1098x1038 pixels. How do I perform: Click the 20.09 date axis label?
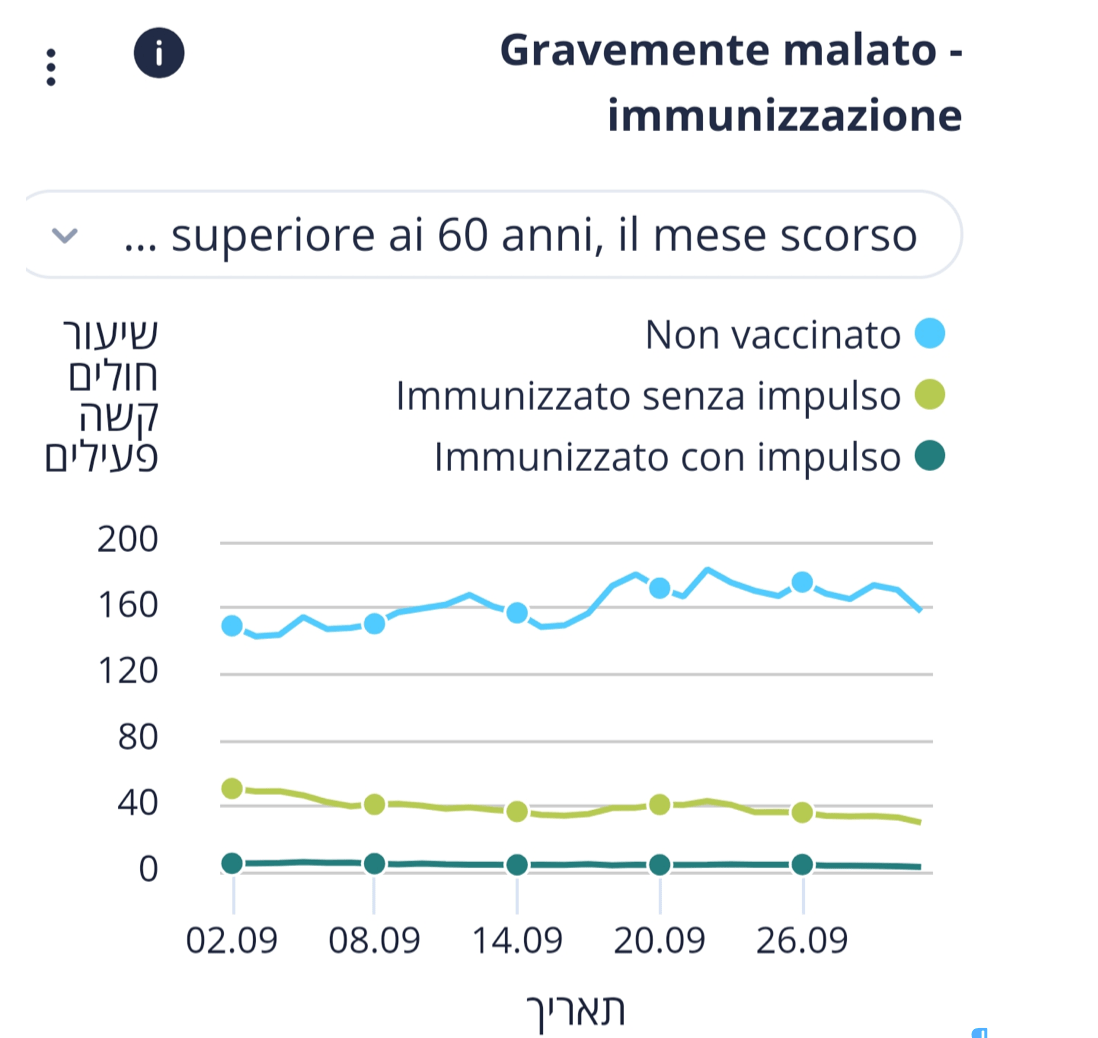point(660,940)
